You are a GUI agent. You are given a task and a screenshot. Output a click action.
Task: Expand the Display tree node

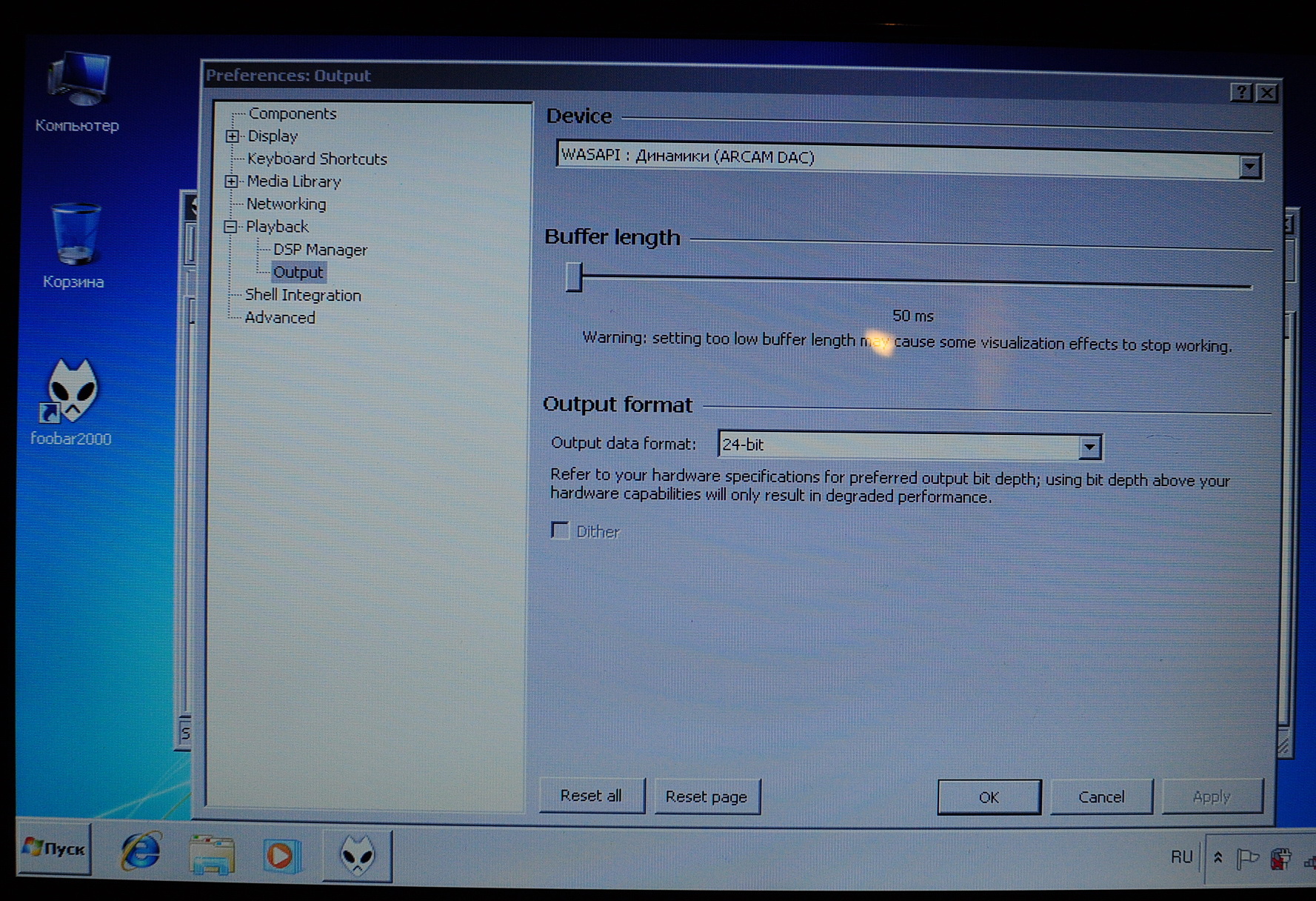[x=233, y=136]
